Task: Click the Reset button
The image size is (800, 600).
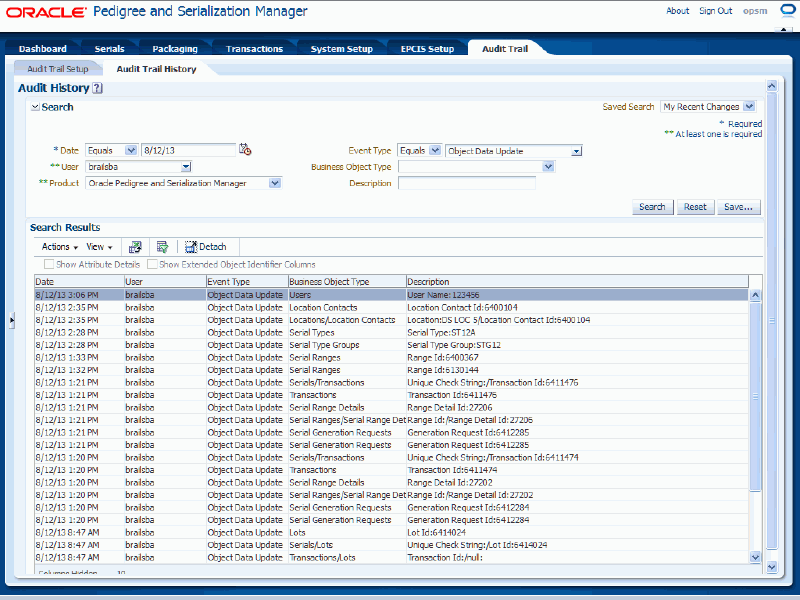Action: pos(695,207)
